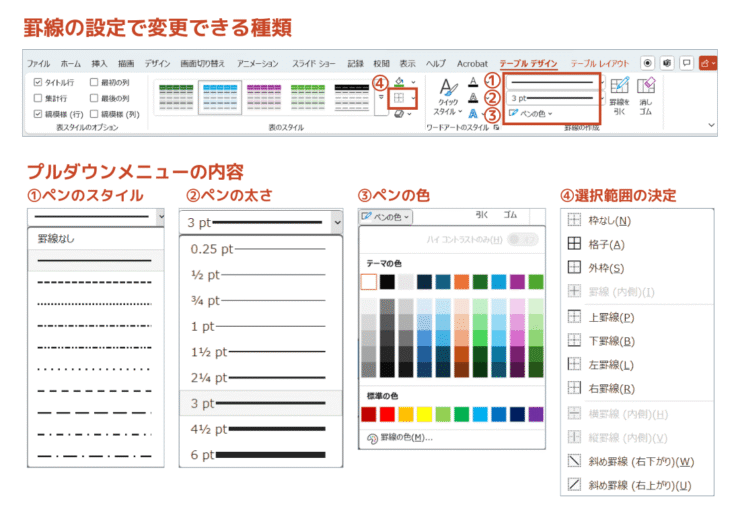Open ペンの色 dropdown in the ribbon

(x=530, y=114)
